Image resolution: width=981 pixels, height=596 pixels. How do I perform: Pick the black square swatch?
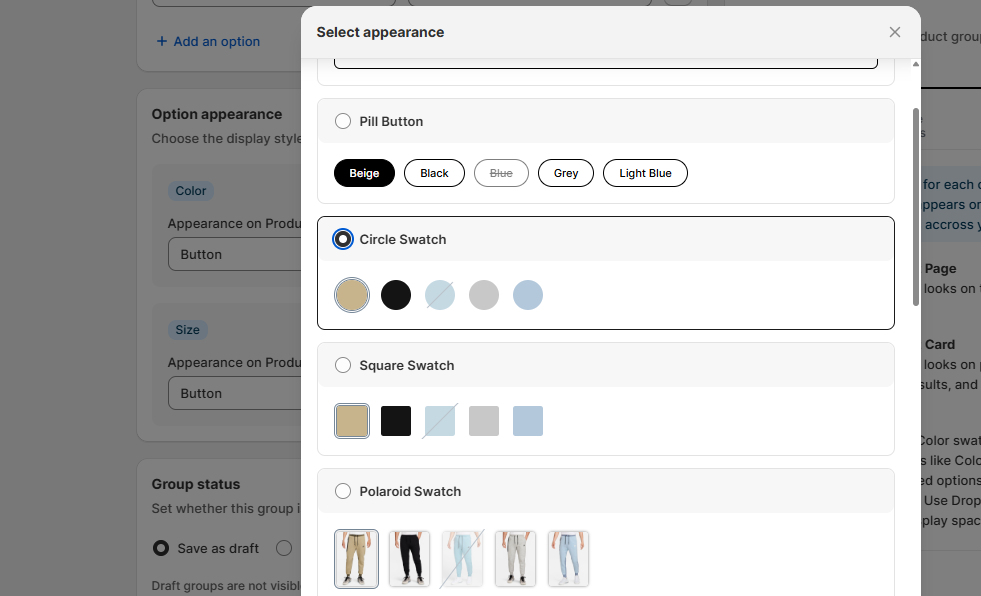click(x=396, y=421)
